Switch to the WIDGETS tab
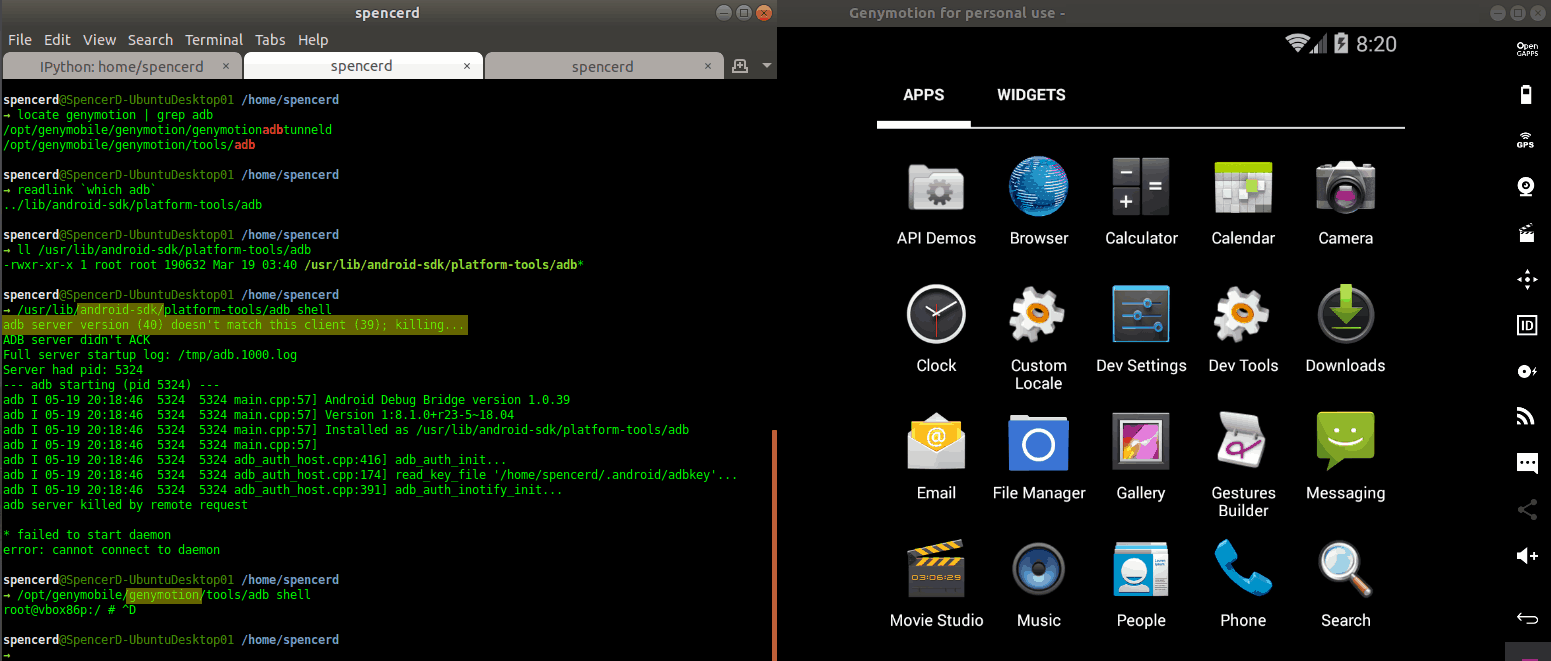Image resolution: width=1551 pixels, height=661 pixels. pyautogui.click(x=1031, y=95)
